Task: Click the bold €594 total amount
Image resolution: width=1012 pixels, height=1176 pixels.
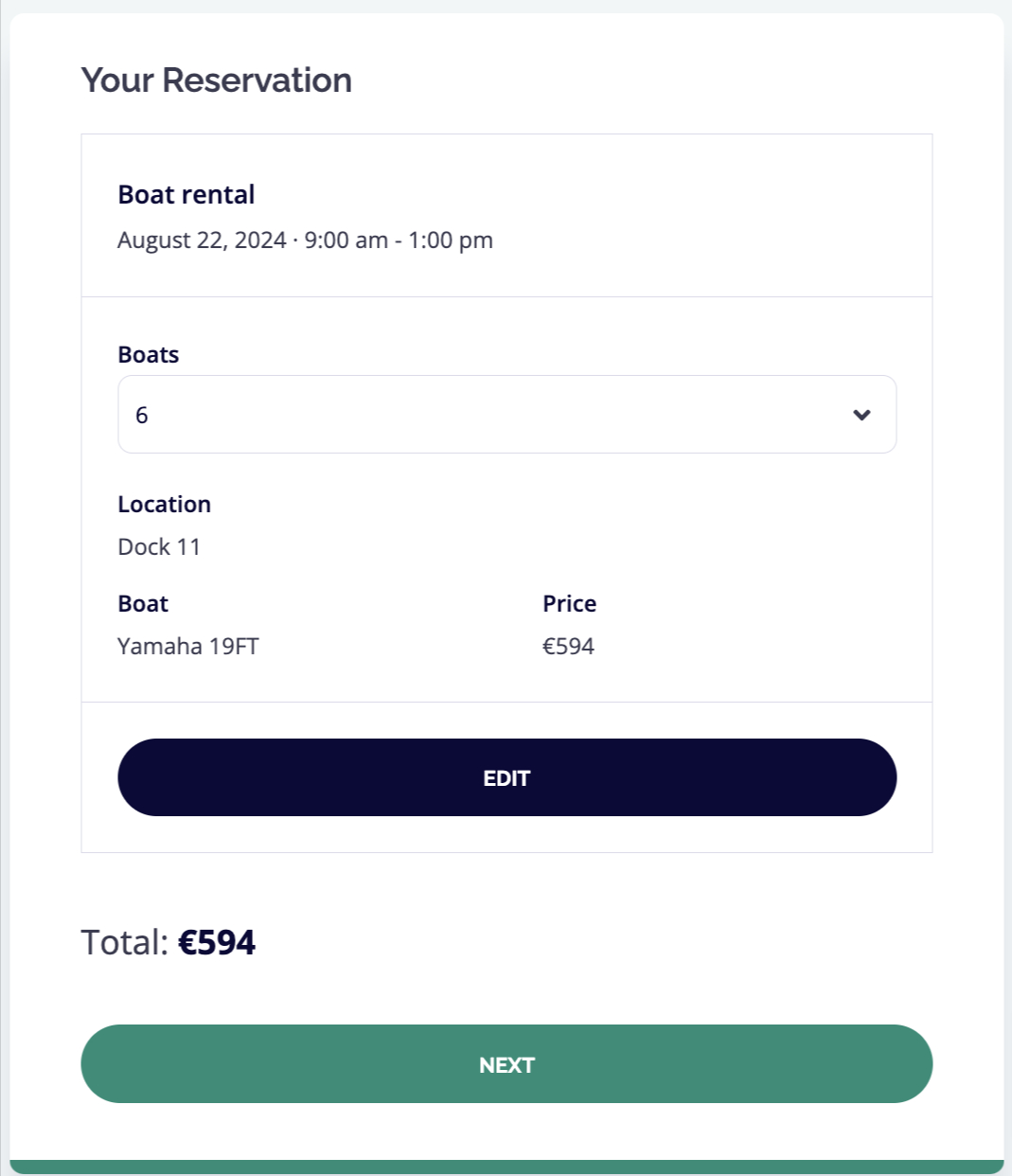Action: (x=218, y=942)
